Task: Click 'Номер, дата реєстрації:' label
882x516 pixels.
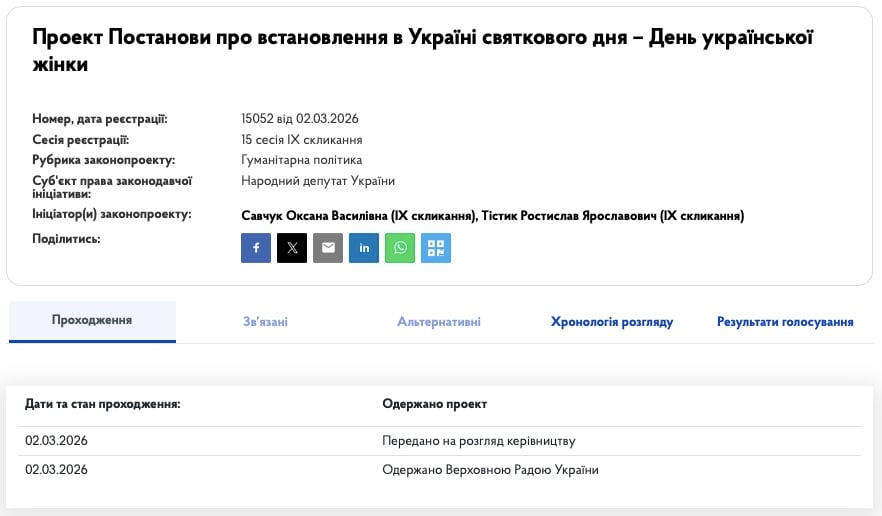Action: (100, 119)
